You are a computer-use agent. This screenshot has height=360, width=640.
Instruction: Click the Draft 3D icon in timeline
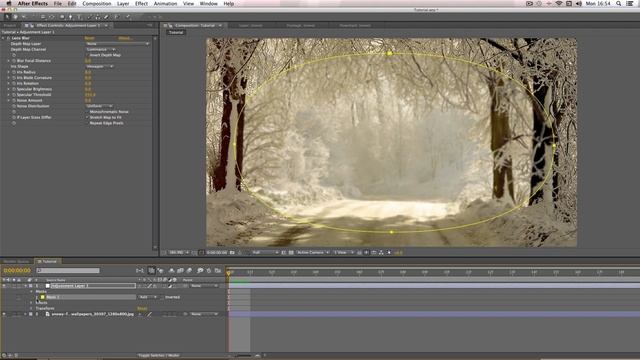tap(160, 270)
